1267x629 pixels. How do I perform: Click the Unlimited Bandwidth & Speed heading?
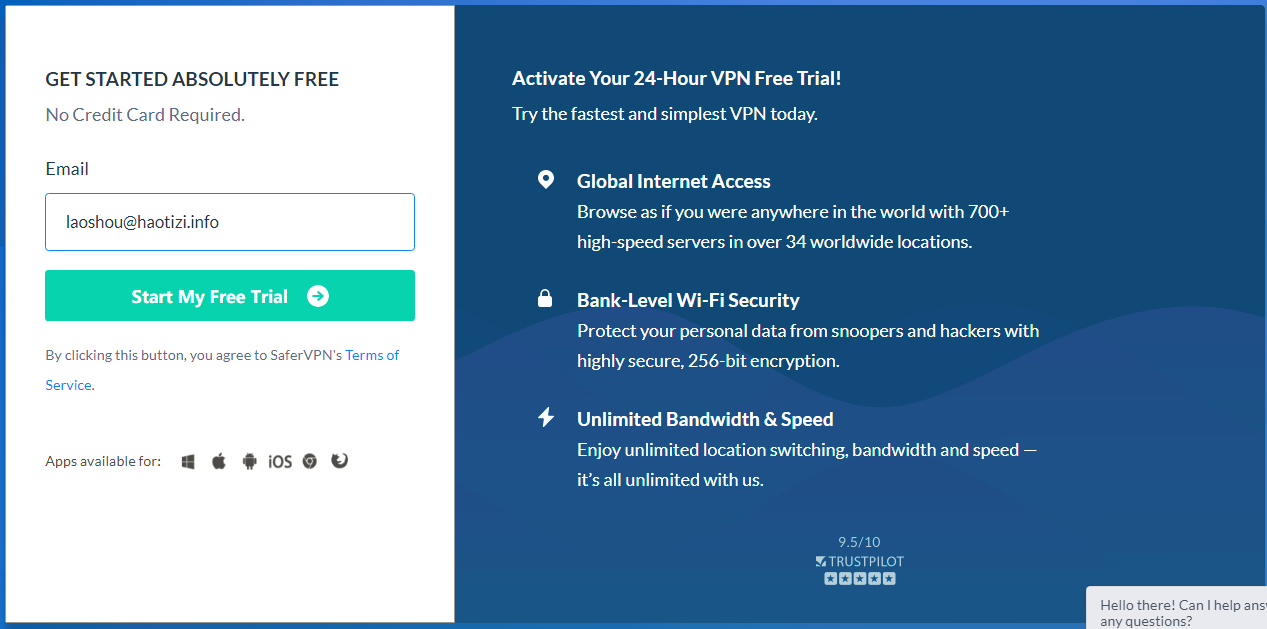[705, 419]
